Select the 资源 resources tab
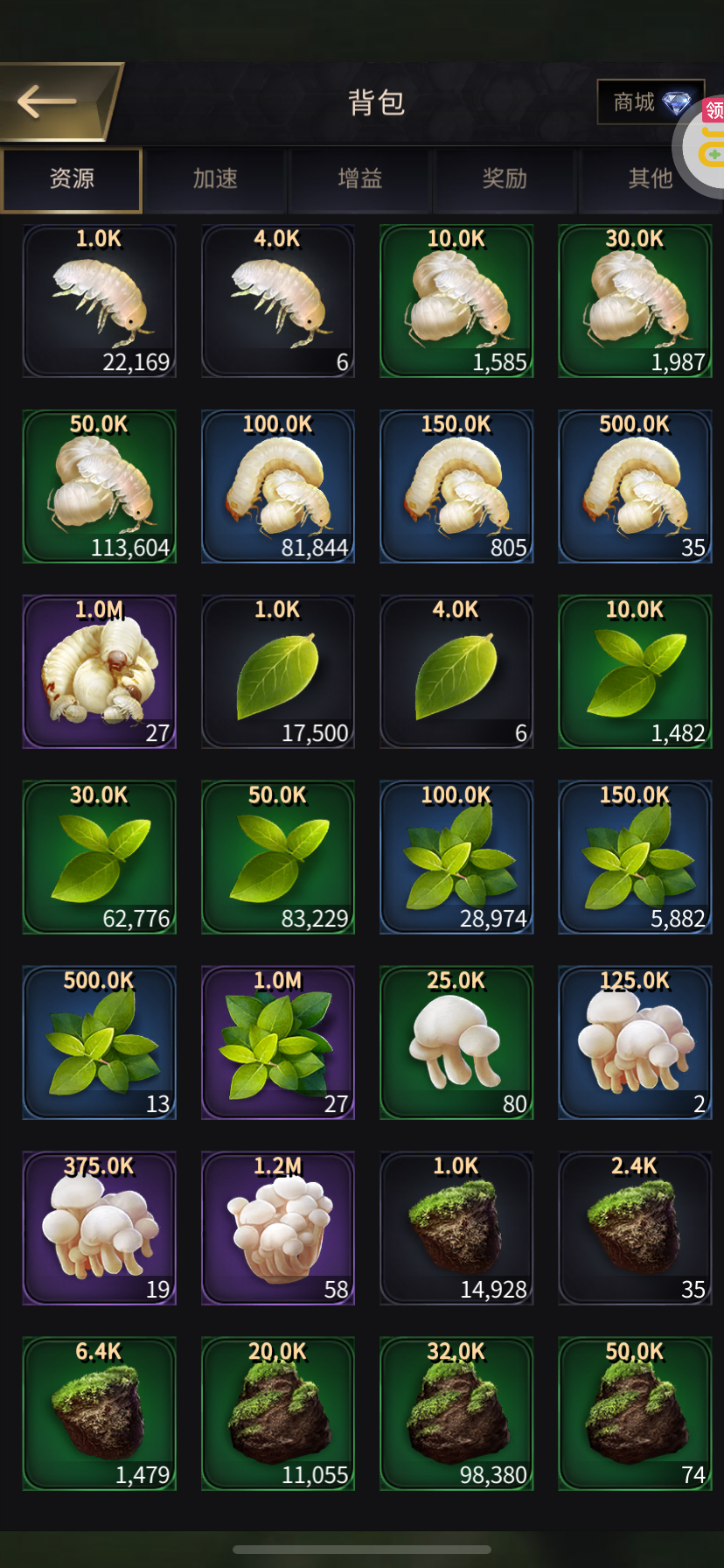 (72, 179)
